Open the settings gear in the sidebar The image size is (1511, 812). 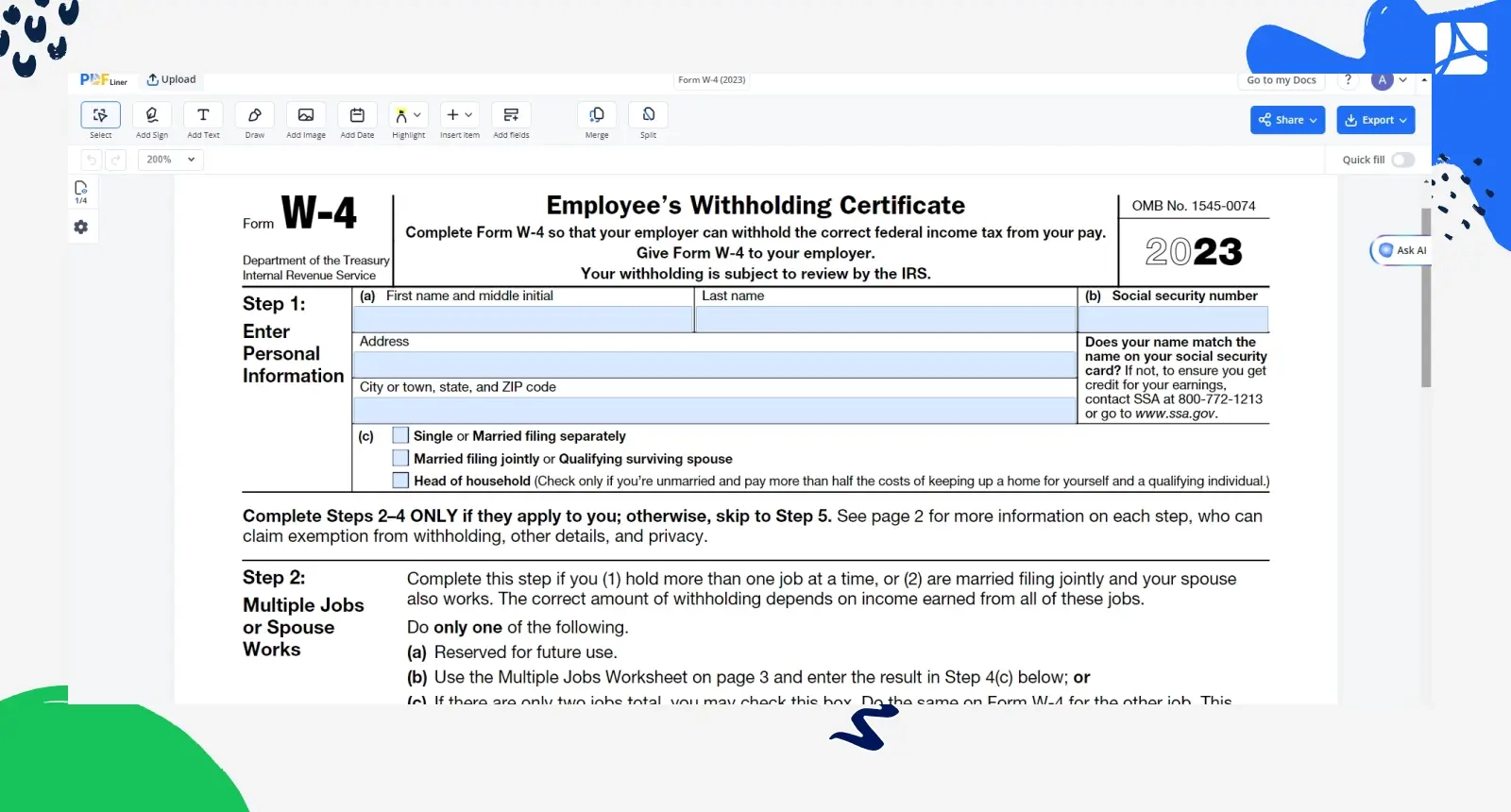click(81, 227)
